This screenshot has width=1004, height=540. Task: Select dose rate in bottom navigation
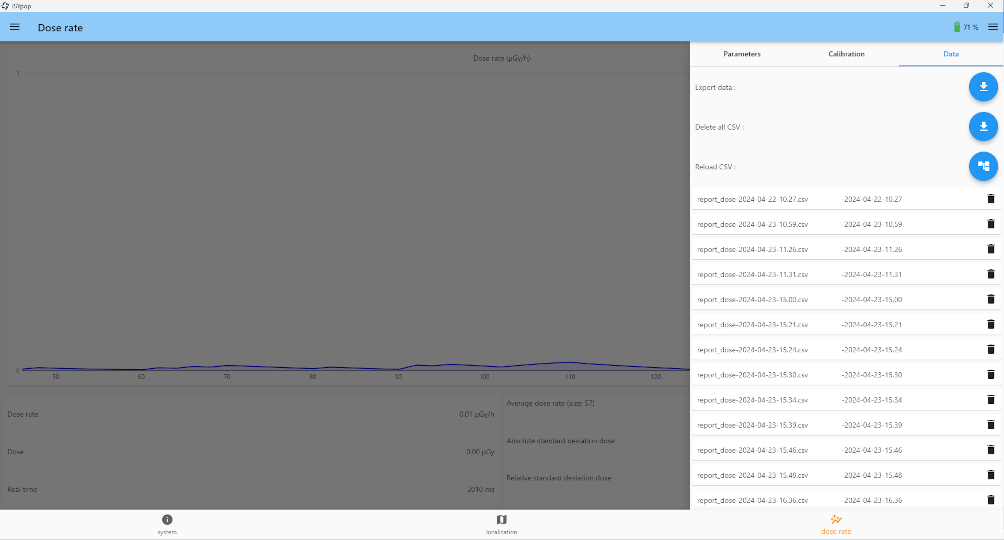836,524
